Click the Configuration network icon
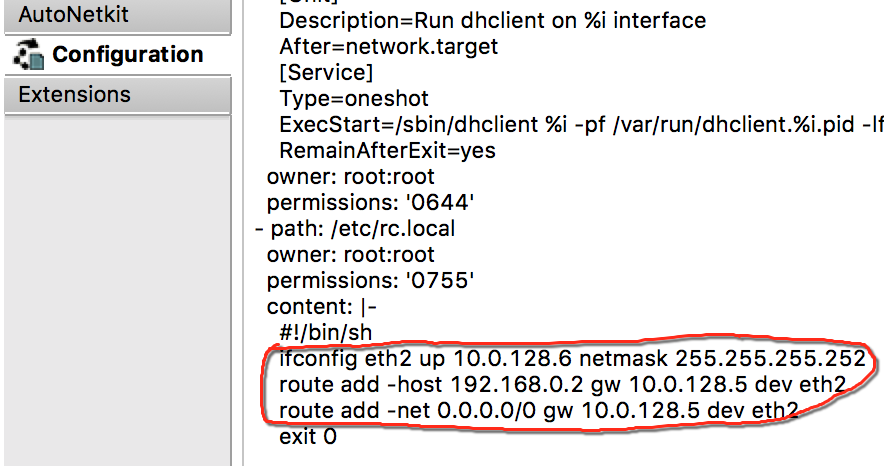The image size is (884, 466). [x=28, y=55]
